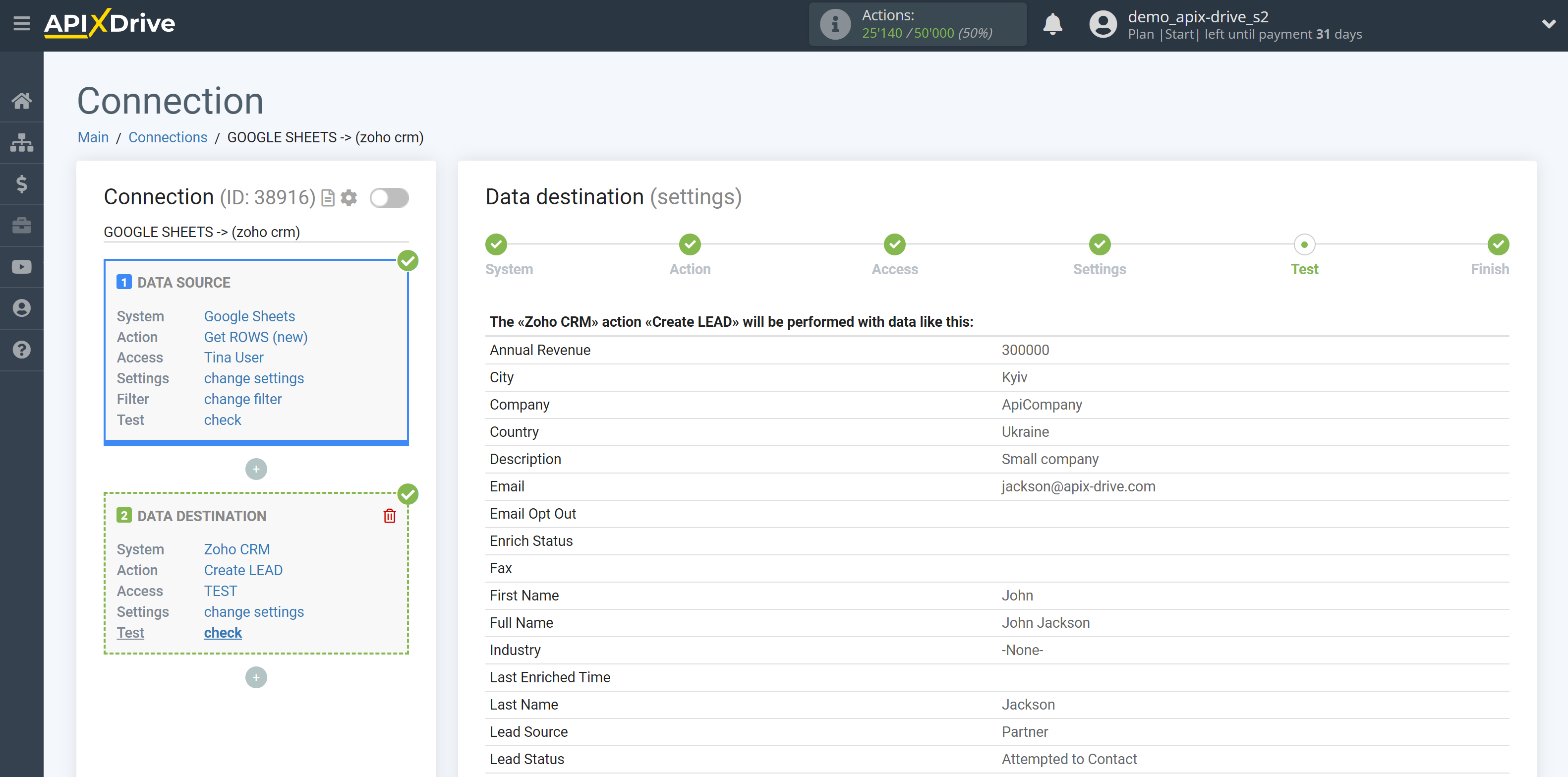
Task: Go to the Action step
Action: 690,244
